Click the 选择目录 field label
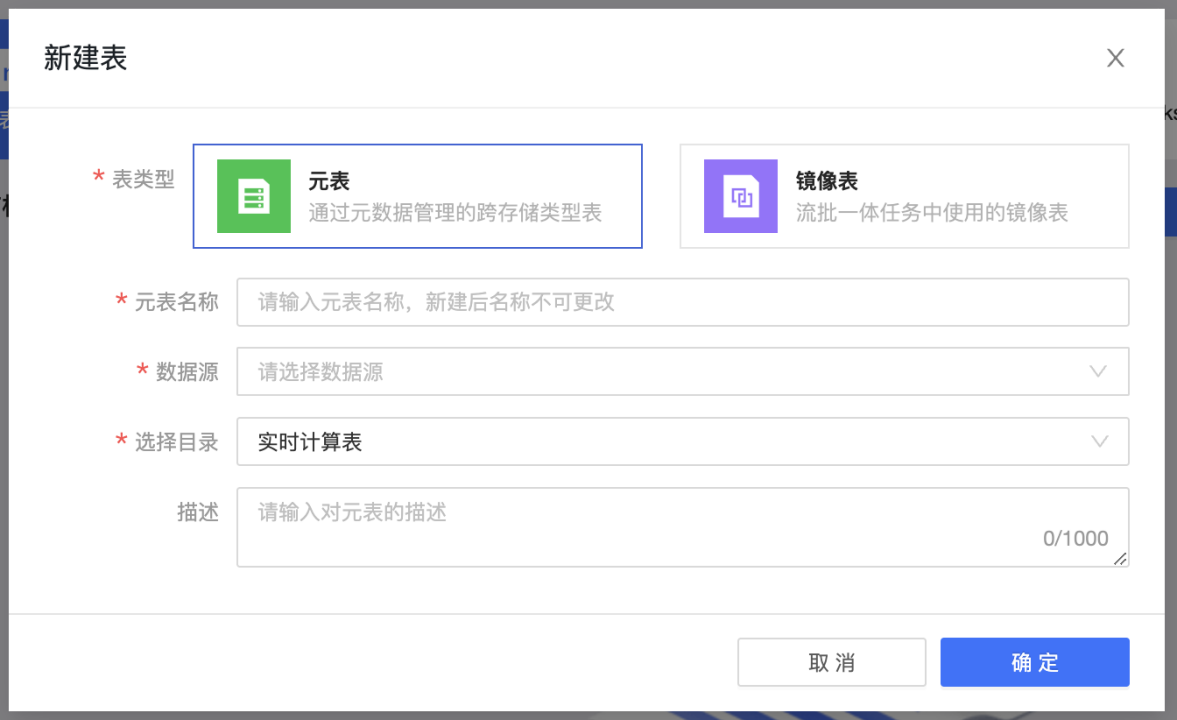The width and height of the screenshot is (1177, 720). coord(176,442)
